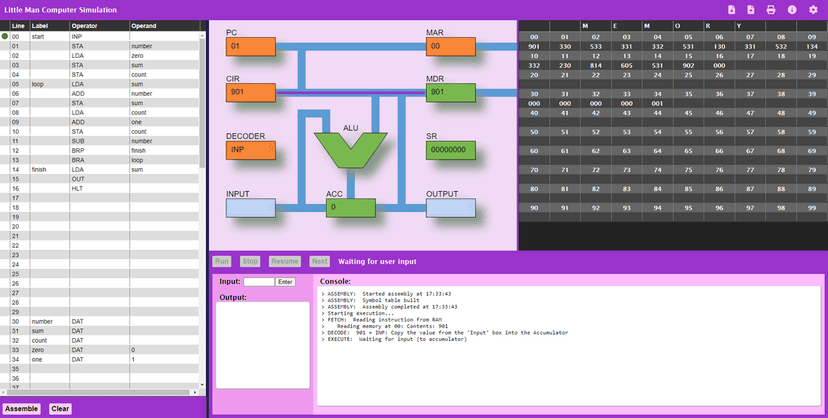Click the Run button
Screen dimensions: 828x418
(222, 261)
